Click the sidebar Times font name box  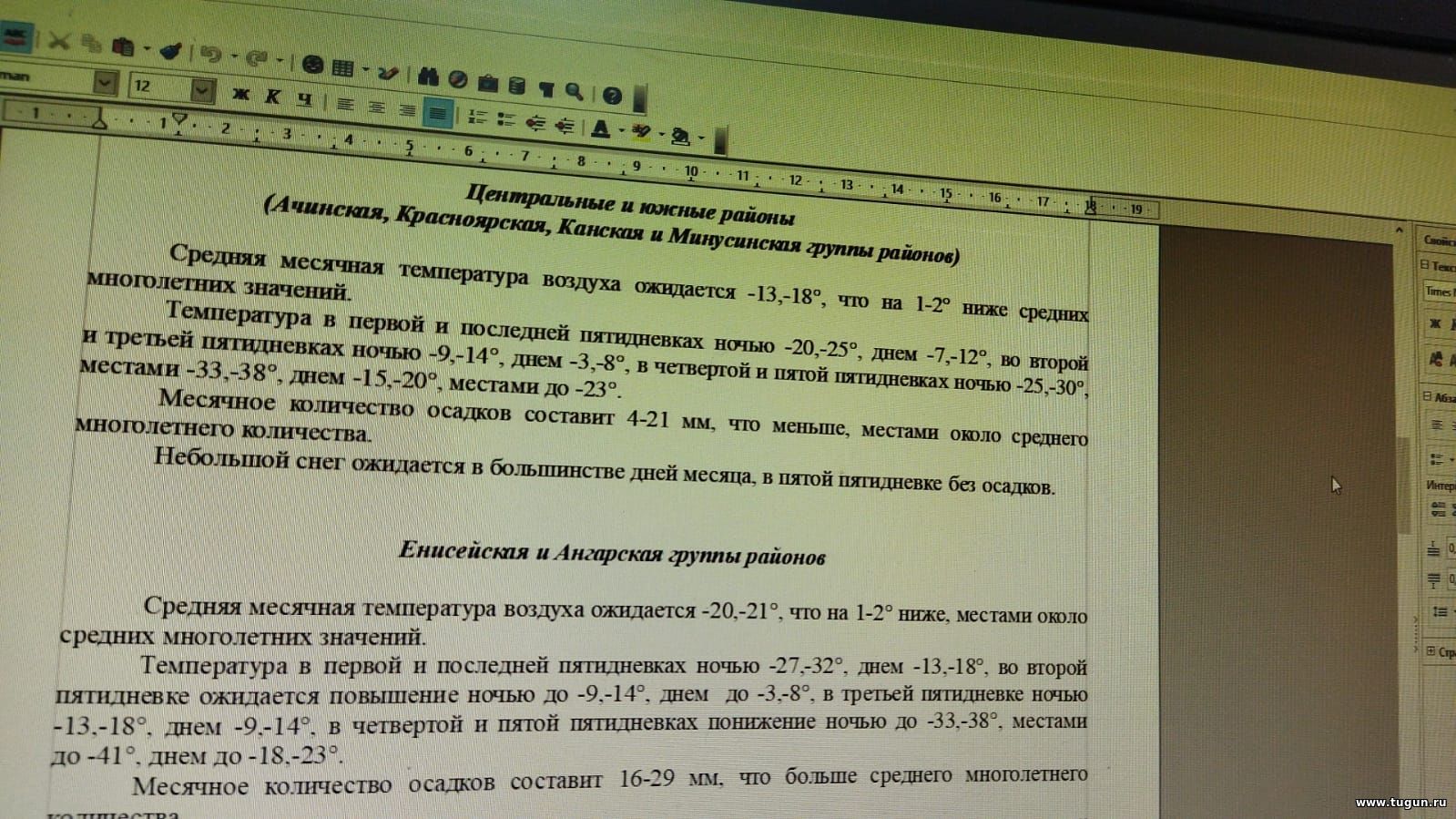pyautogui.click(x=1441, y=292)
